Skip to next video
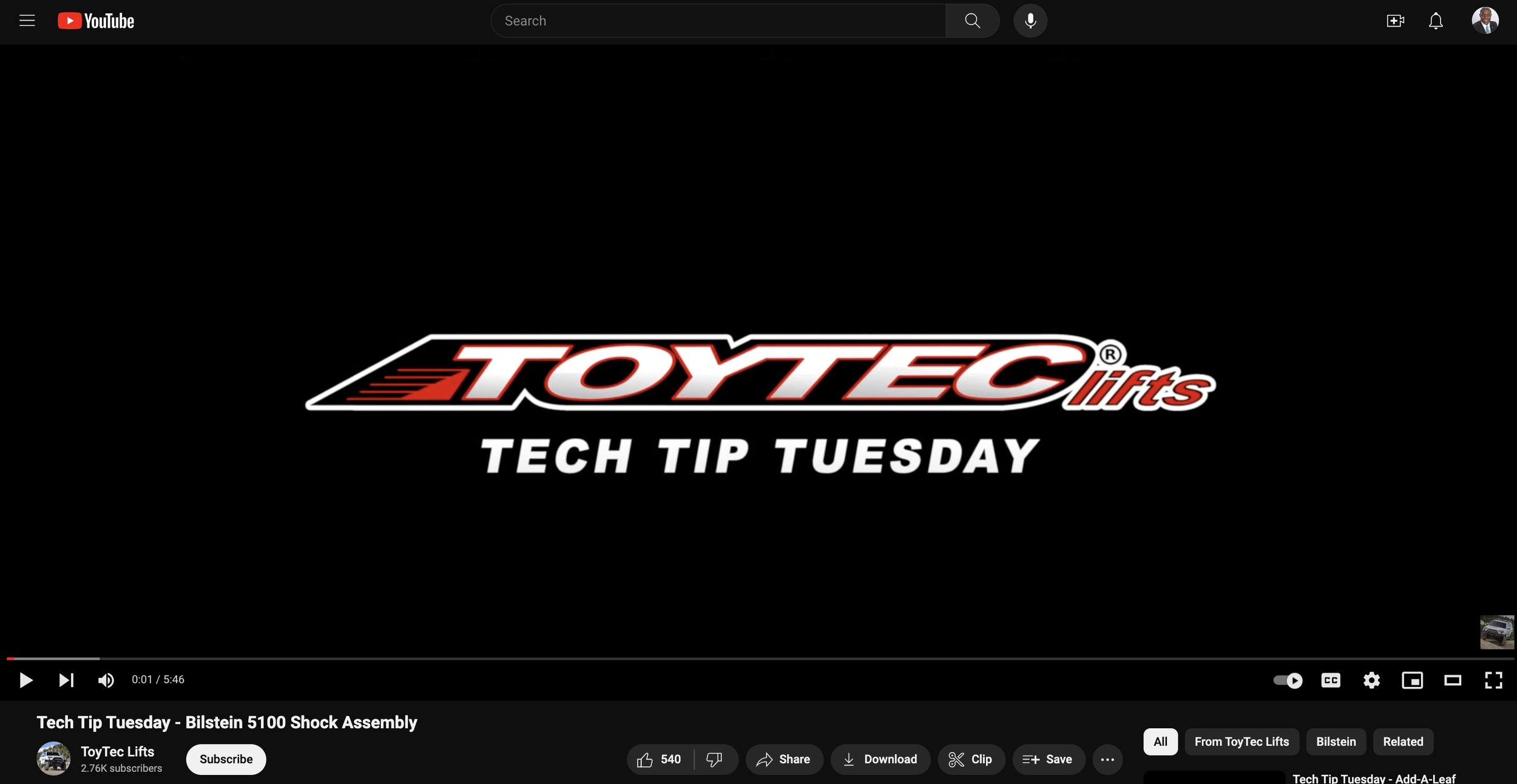The width and height of the screenshot is (1517, 784). pos(66,680)
